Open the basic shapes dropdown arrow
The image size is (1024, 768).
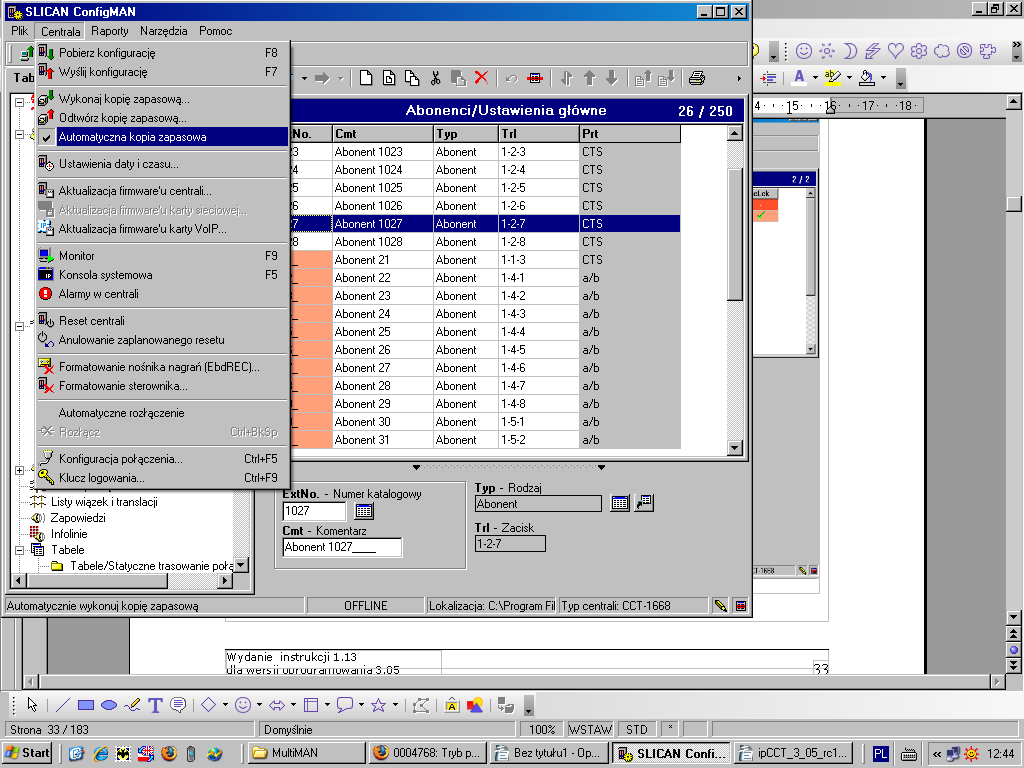pyautogui.click(x=225, y=705)
